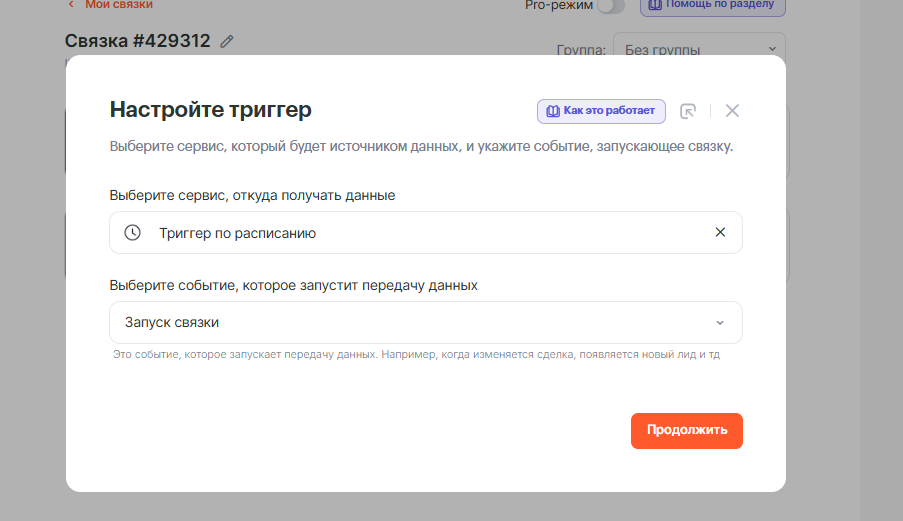The height and width of the screenshot is (521, 903).
Task: Click the back arrow beside Мои связки
Action: [x=71, y=5]
